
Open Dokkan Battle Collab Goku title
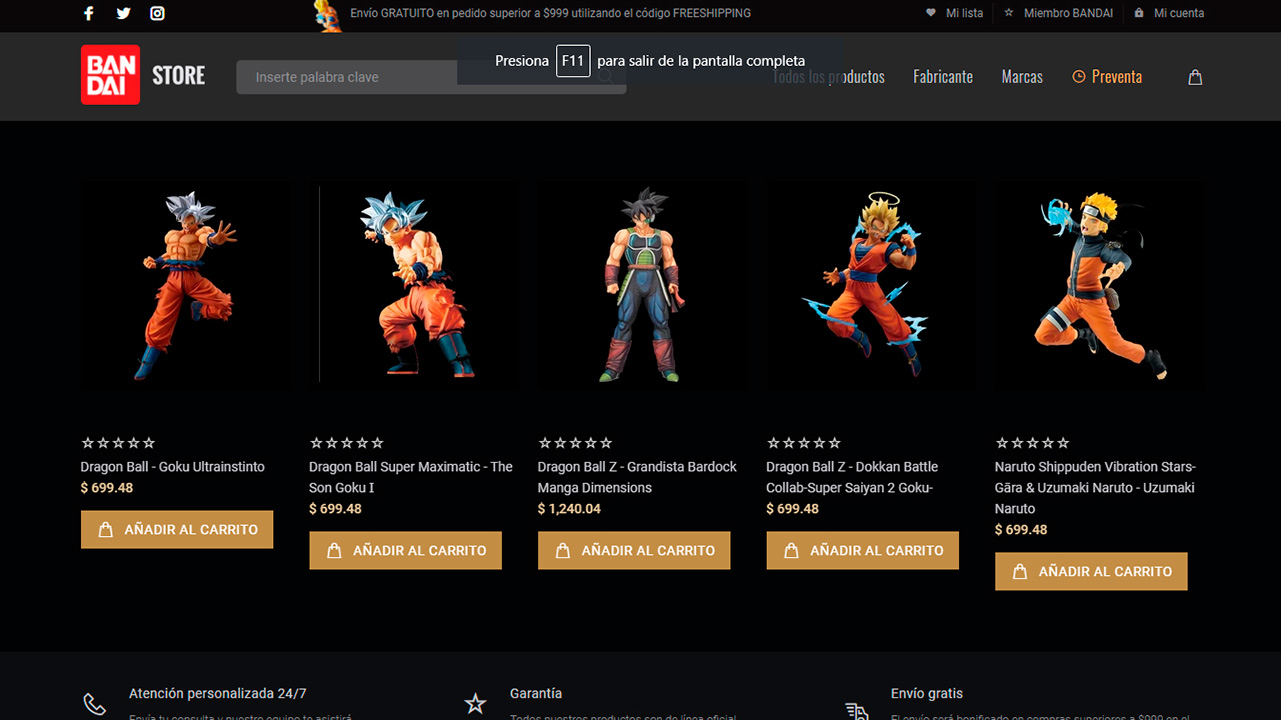[852, 477]
